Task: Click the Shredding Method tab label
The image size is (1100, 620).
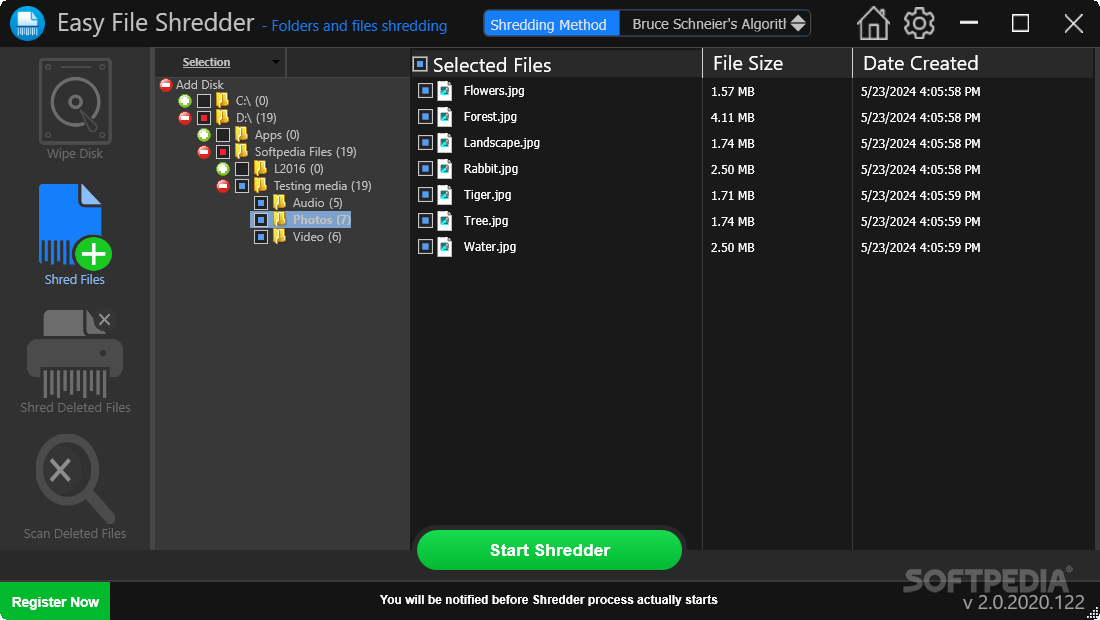Action: 551,25
